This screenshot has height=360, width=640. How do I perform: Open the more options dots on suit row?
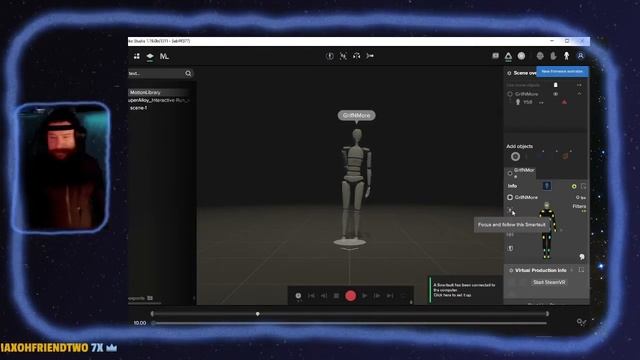(x=541, y=102)
